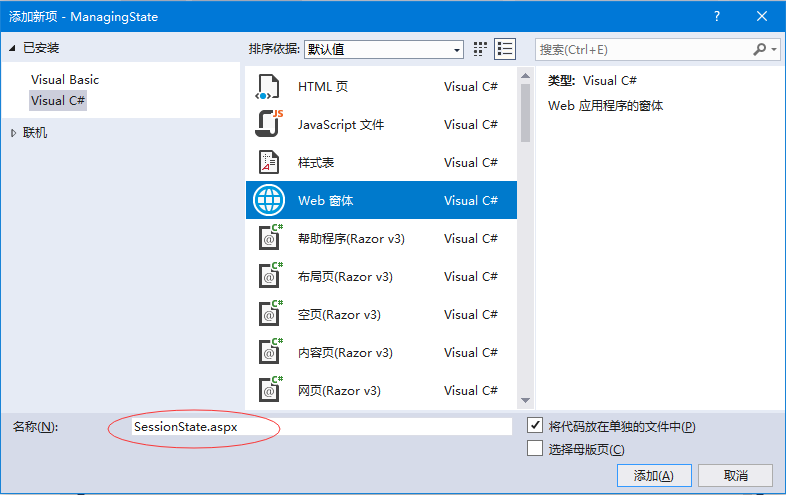Switch to medium icons list view
This screenshot has height=495, width=786.
coord(505,49)
